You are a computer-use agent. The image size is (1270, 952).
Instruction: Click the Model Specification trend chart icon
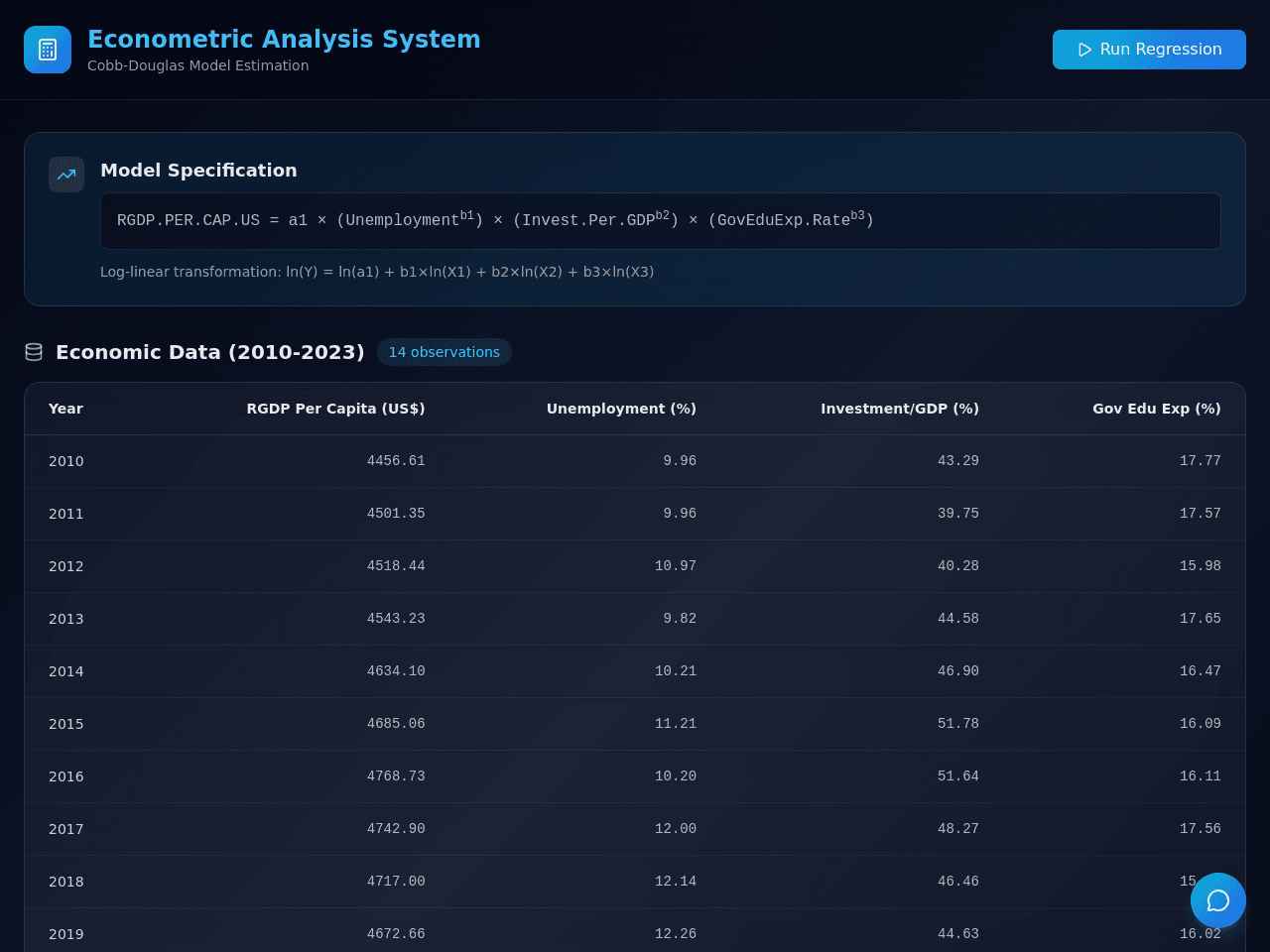pos(66,175)
